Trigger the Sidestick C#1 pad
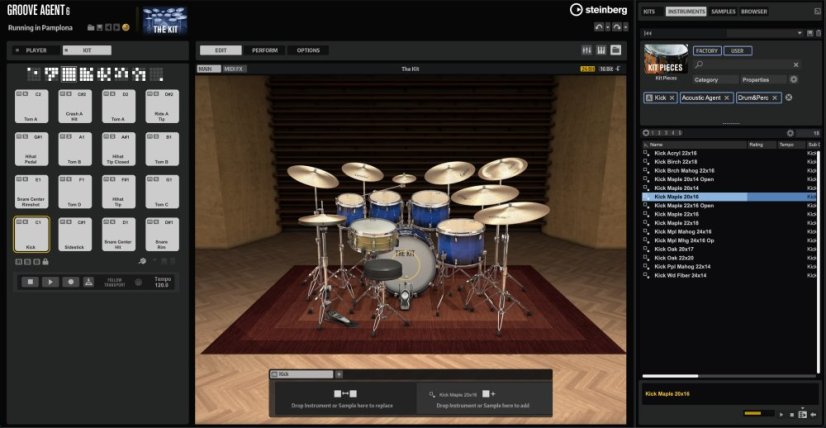This screenshot has width=826, height=428. coord(74,234)
